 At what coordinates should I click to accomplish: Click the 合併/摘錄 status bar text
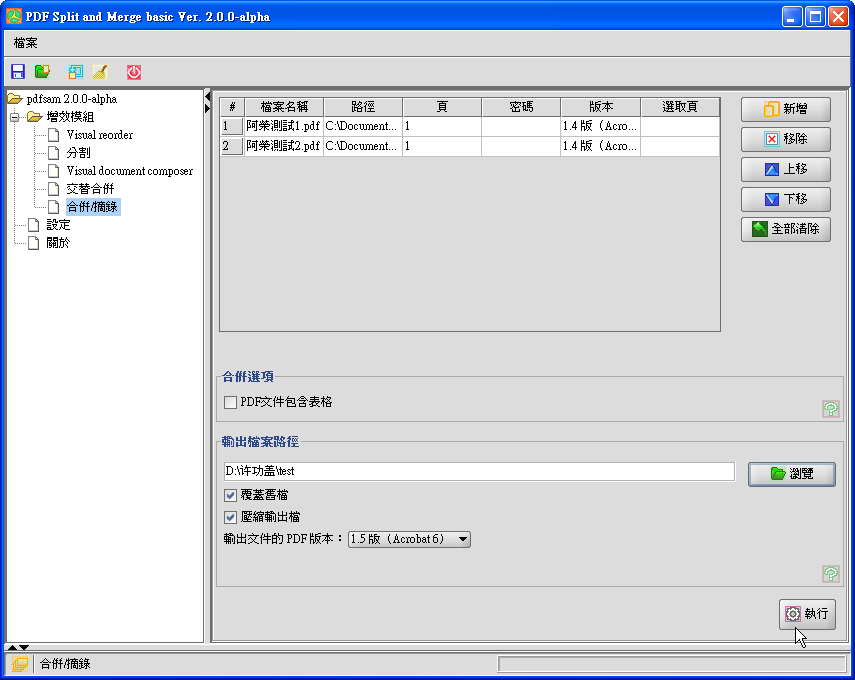(x=65, y=664)
